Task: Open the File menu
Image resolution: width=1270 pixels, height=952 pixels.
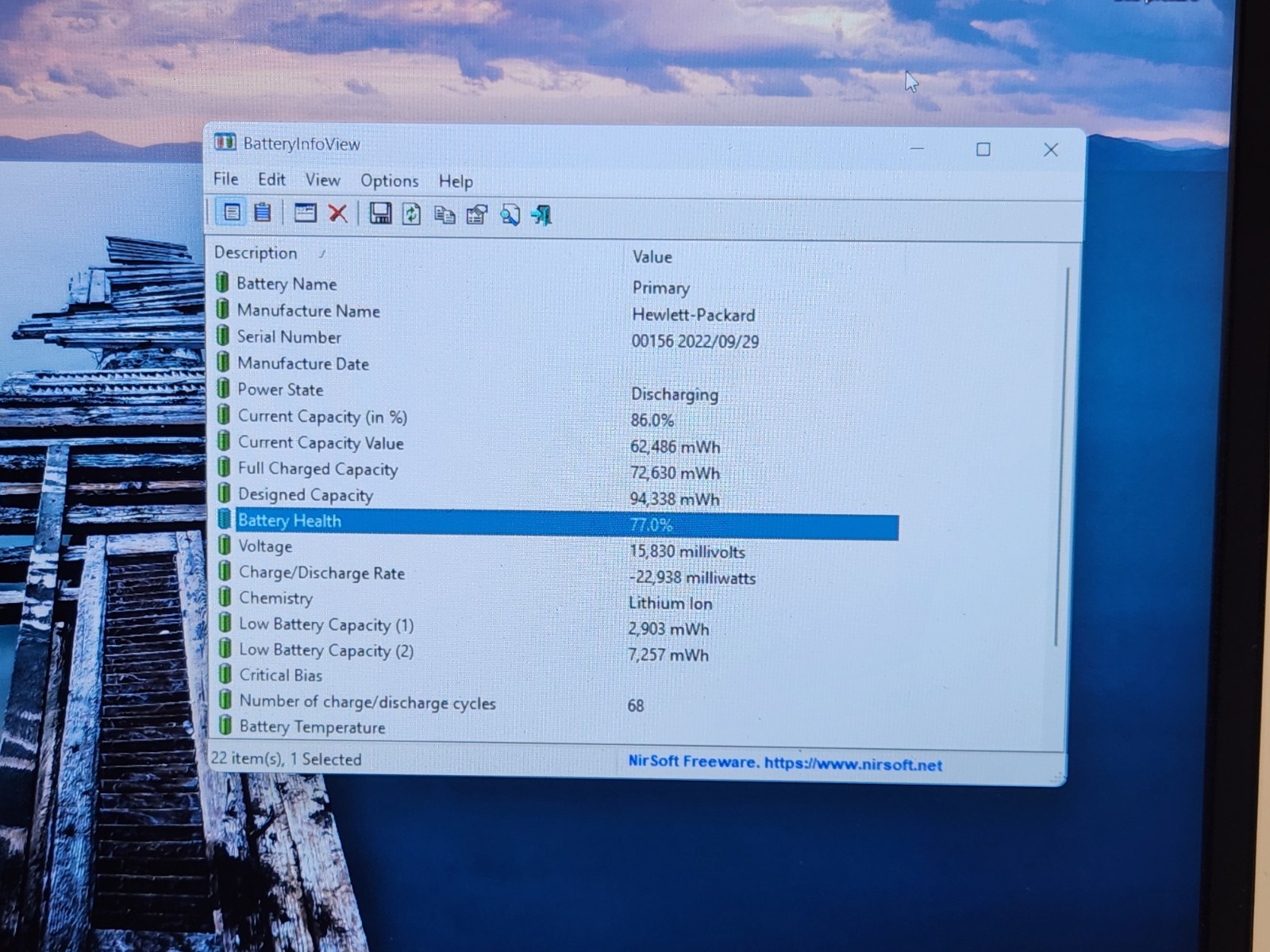Action: point(225,179)
